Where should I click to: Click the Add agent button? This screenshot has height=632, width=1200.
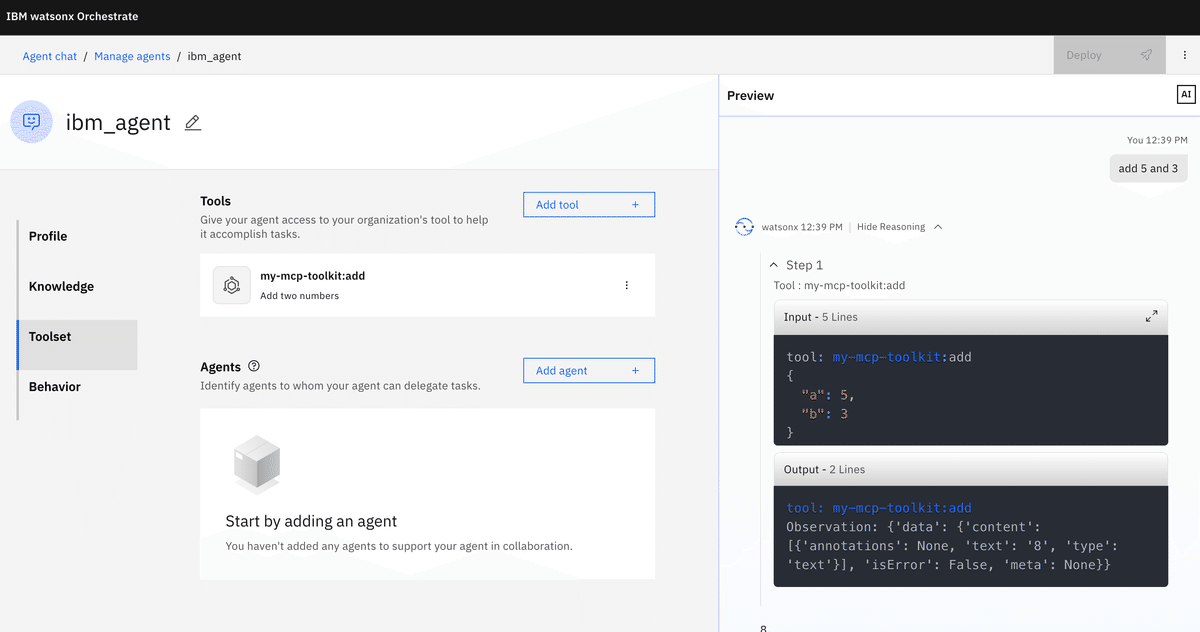click(x=589, y=370)
